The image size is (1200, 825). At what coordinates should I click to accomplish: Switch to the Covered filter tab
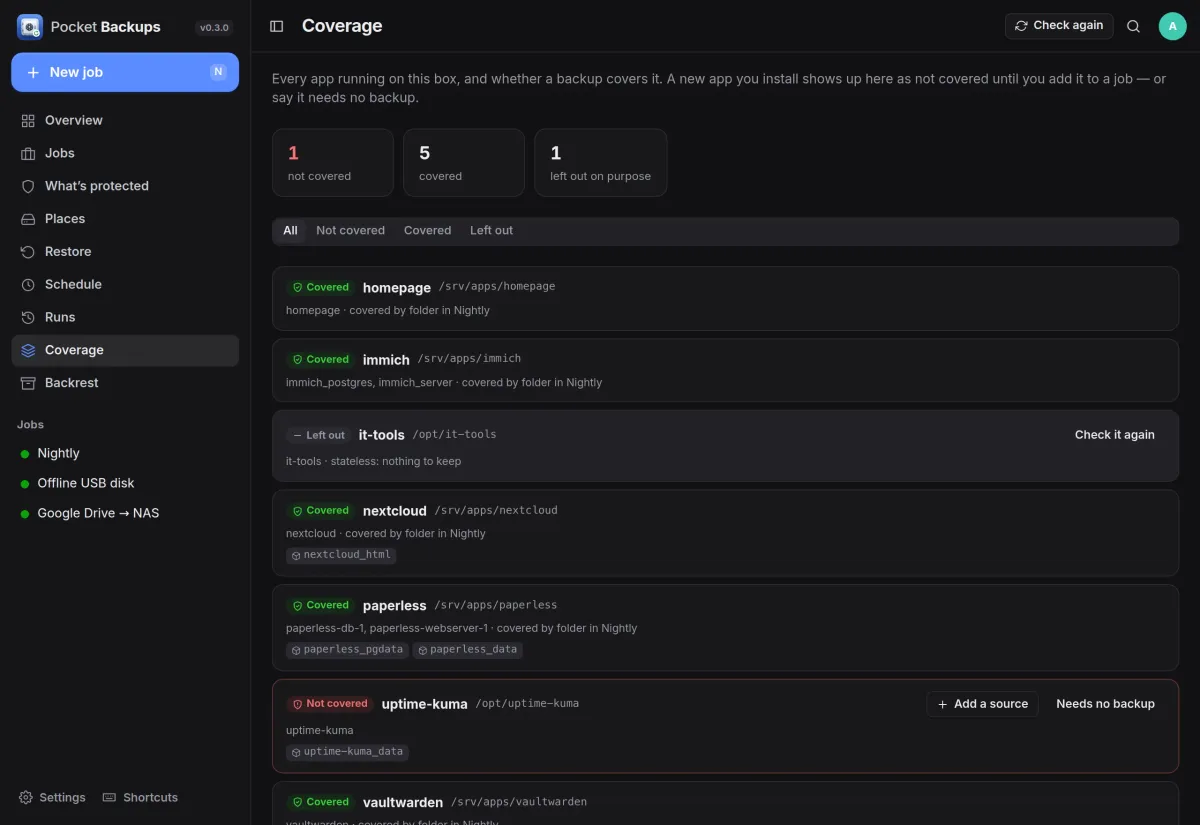(x=427, y=230)
